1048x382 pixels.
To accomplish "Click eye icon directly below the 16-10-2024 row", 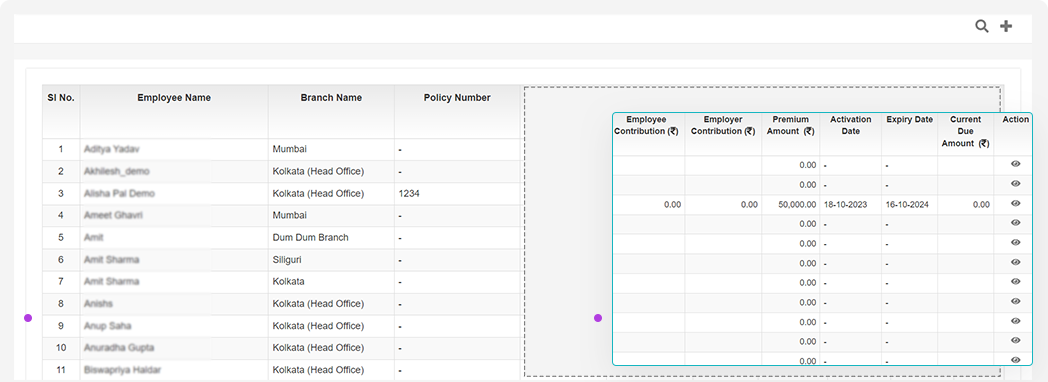I will (x=1015, y=223).
